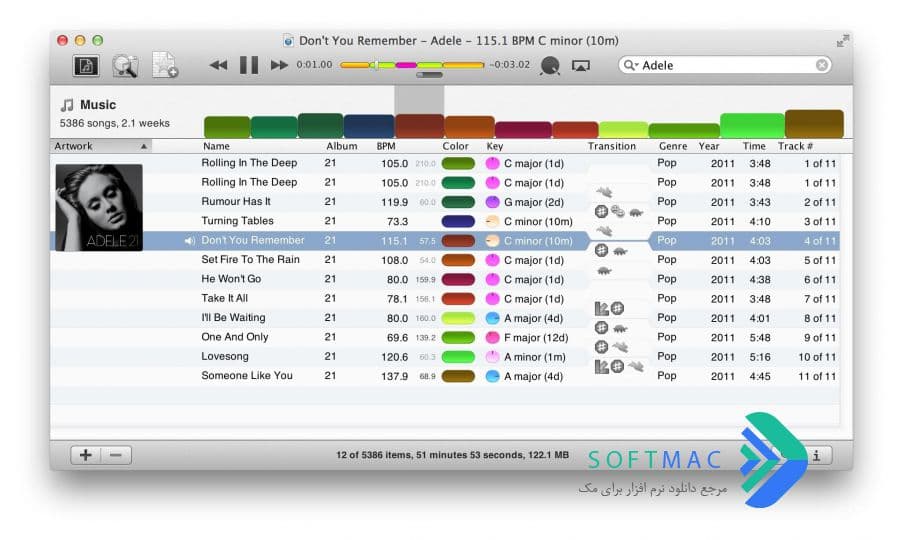Click the bright green block in the color timeline
The image size is (903, 540).
(752, 125)
